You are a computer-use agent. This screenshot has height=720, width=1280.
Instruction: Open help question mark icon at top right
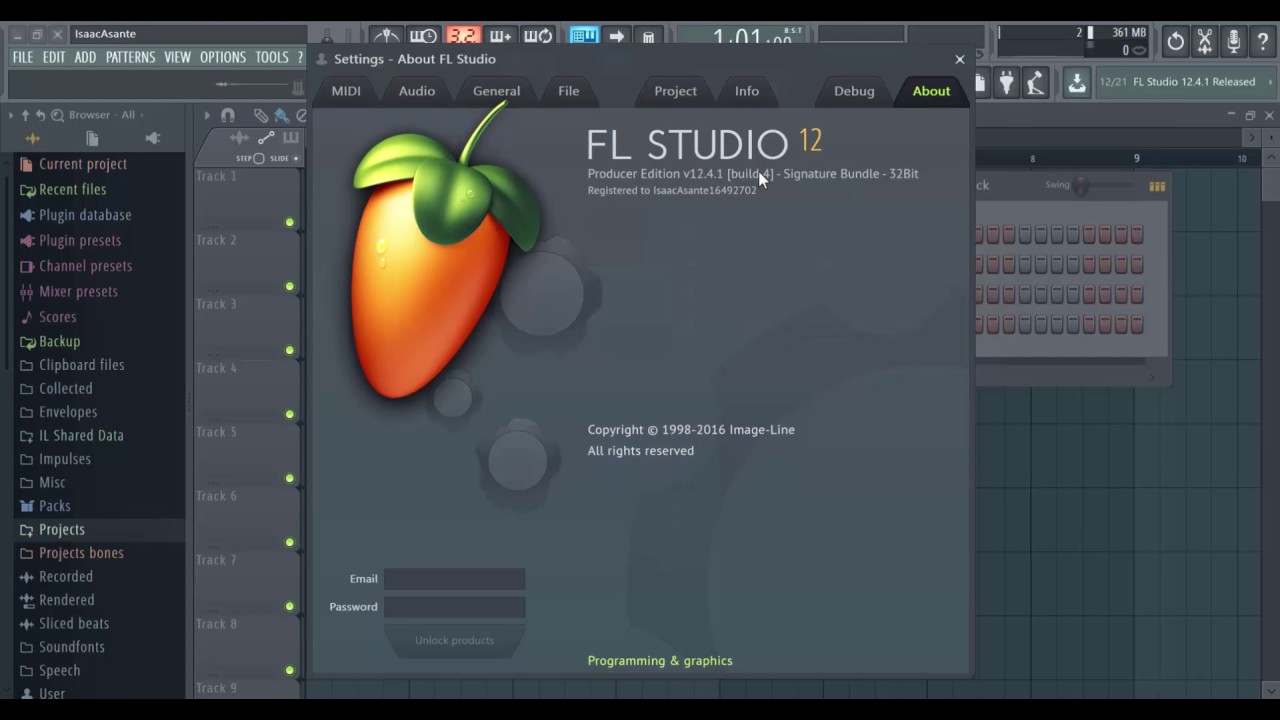[1263, 41]
